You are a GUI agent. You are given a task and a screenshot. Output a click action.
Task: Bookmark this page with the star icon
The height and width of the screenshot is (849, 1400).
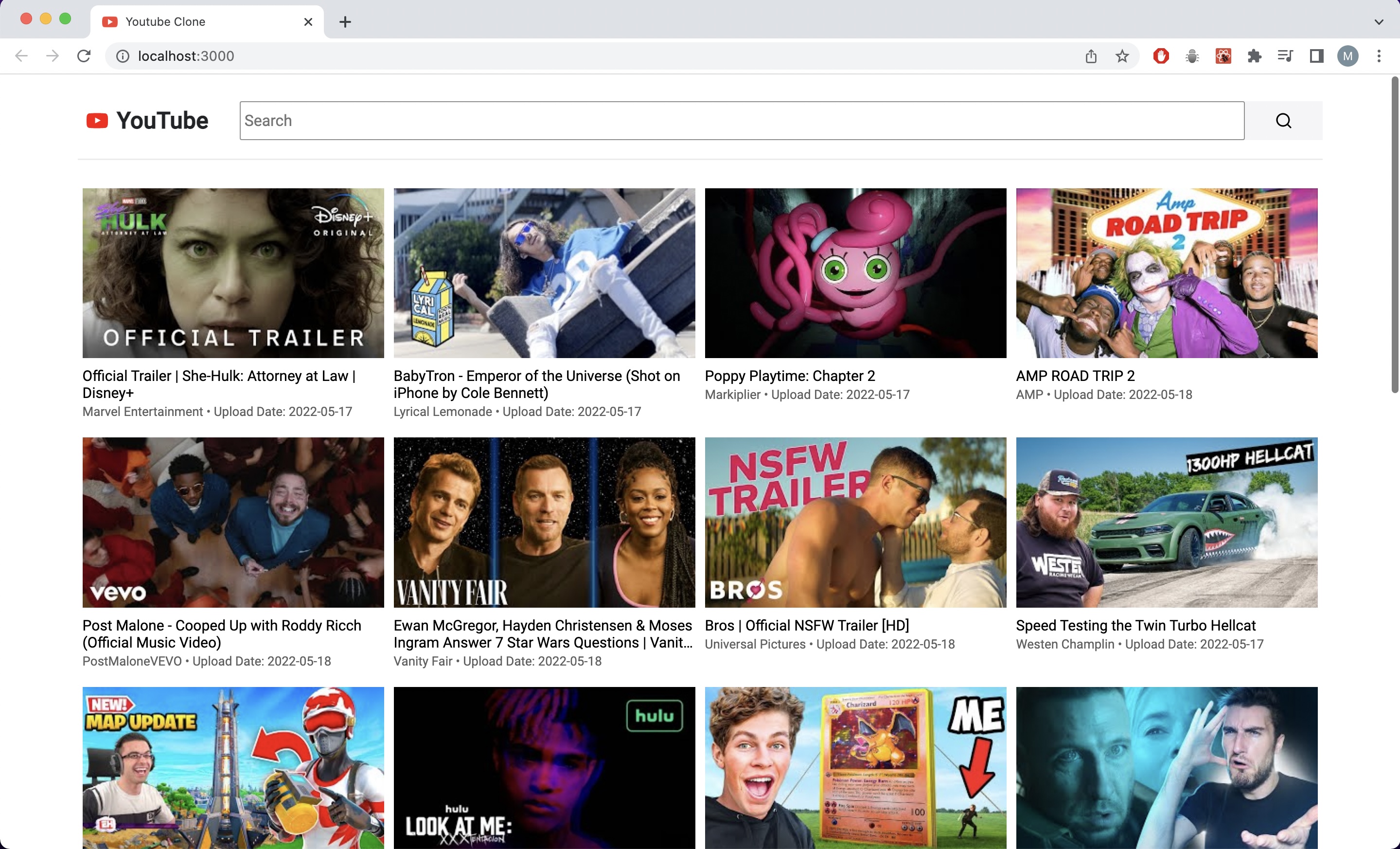(1122, 56)
